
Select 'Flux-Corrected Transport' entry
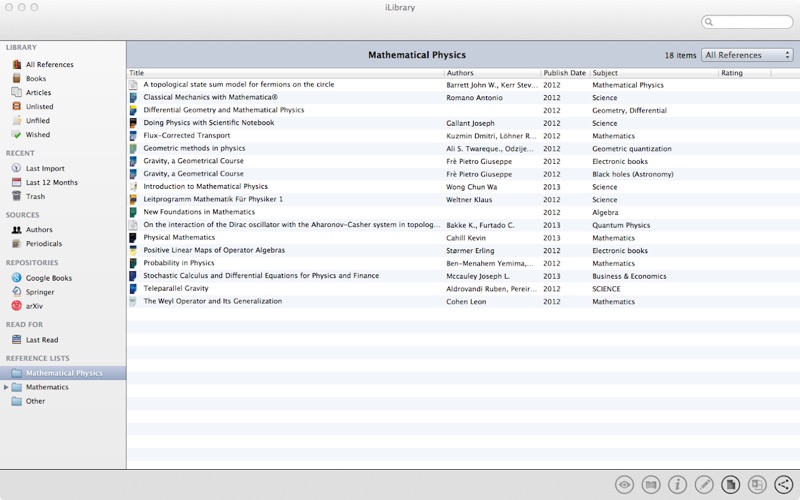(463, 136)
